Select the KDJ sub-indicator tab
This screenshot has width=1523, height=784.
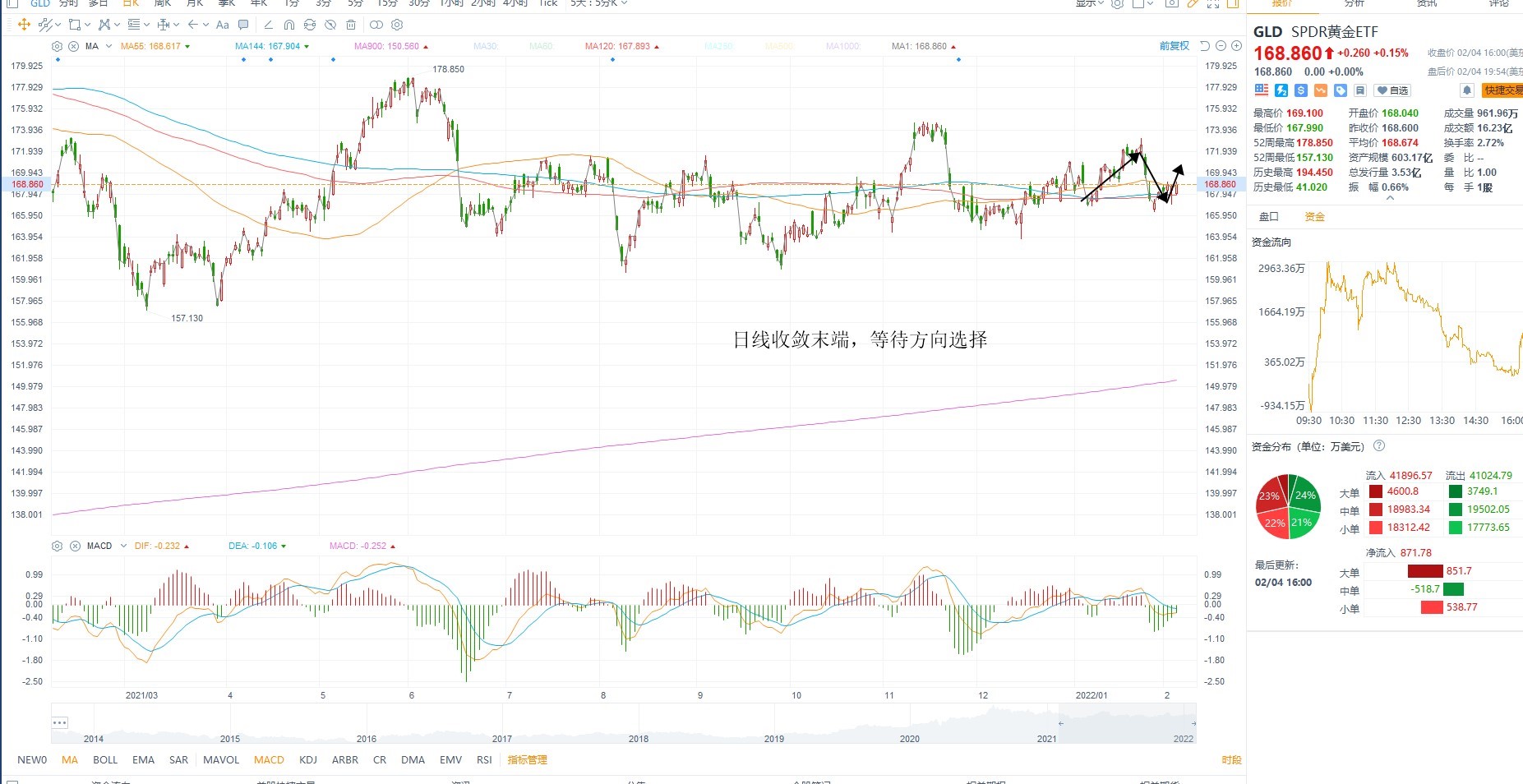(308, 760)
